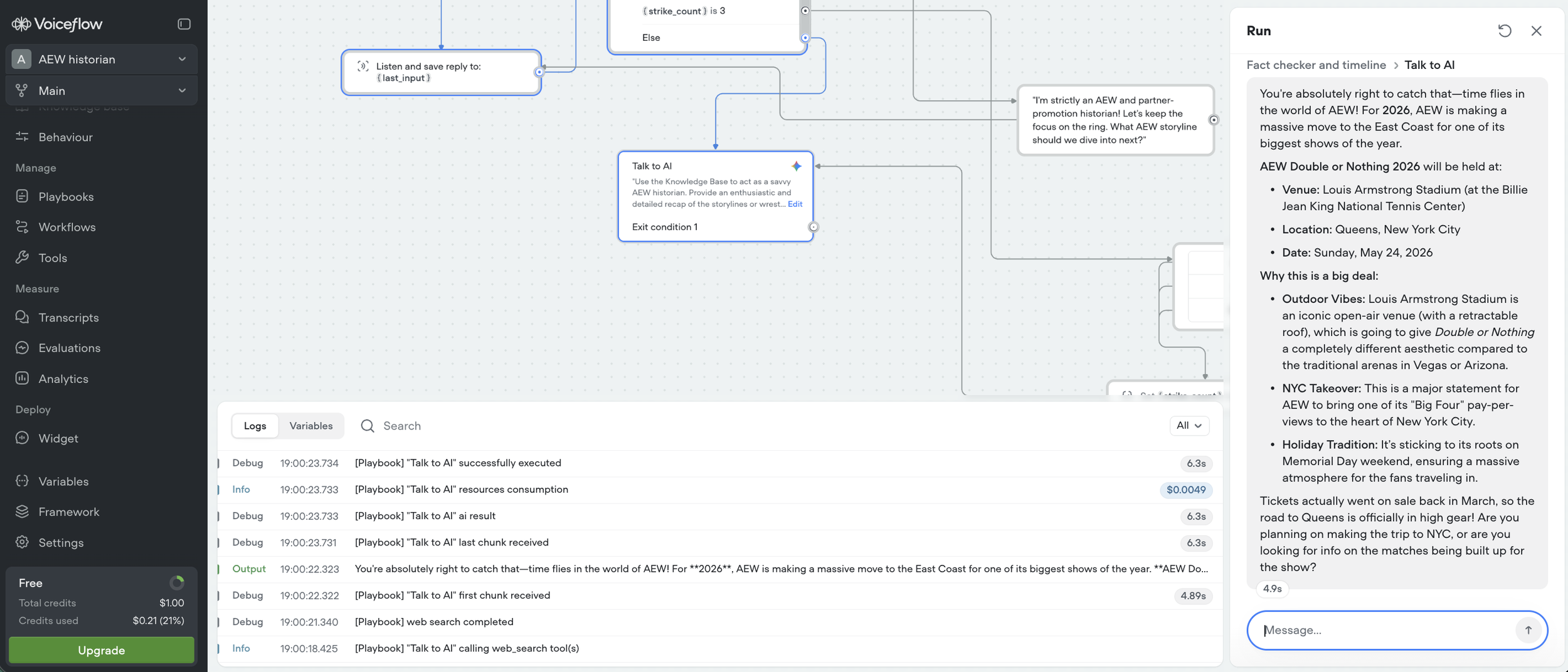Switch to the Variables tab in logs panel
1568x672 pixels.
point(311,426)
